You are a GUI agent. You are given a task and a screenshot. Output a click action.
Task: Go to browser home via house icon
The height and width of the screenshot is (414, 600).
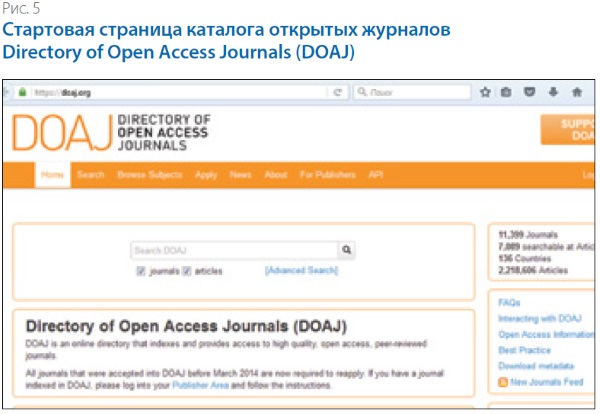click(x=577, y=91)
